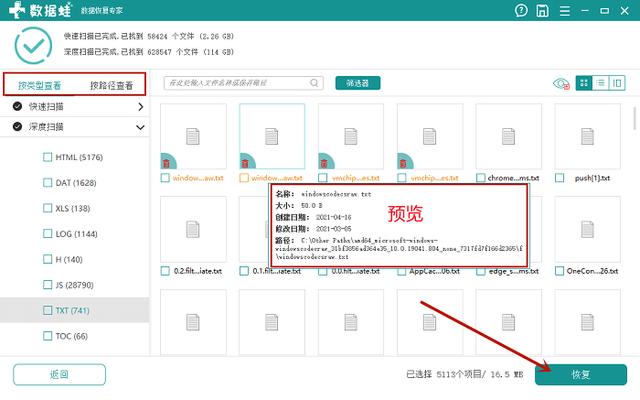
Task: Click the first window...aw.txt file thumbnail
Action: (x=193, y=136)
